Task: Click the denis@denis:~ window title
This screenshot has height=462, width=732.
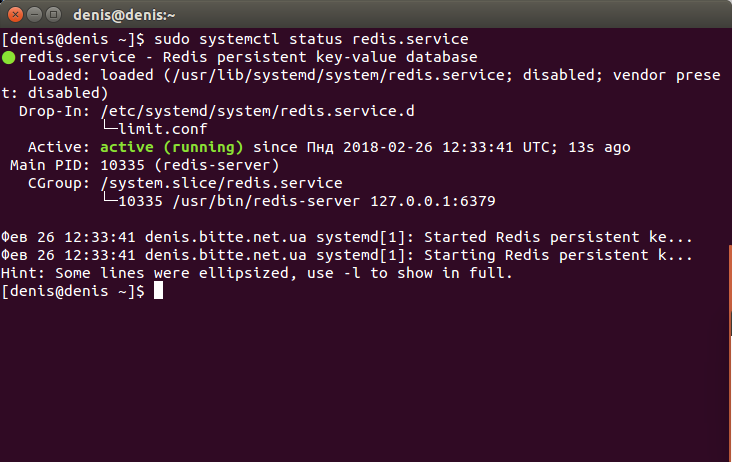Action: pos(124,15)
